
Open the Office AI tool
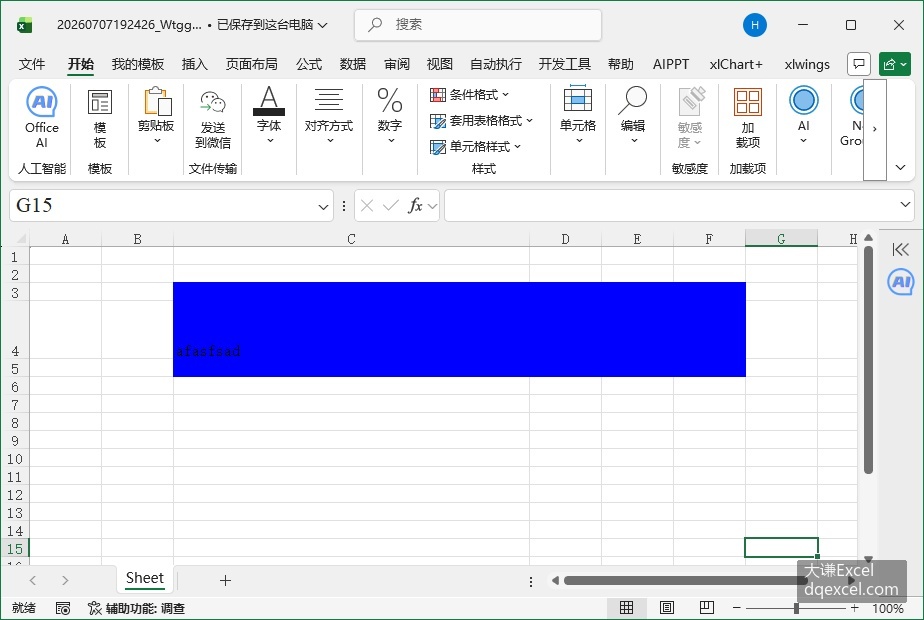pos(41,118)
